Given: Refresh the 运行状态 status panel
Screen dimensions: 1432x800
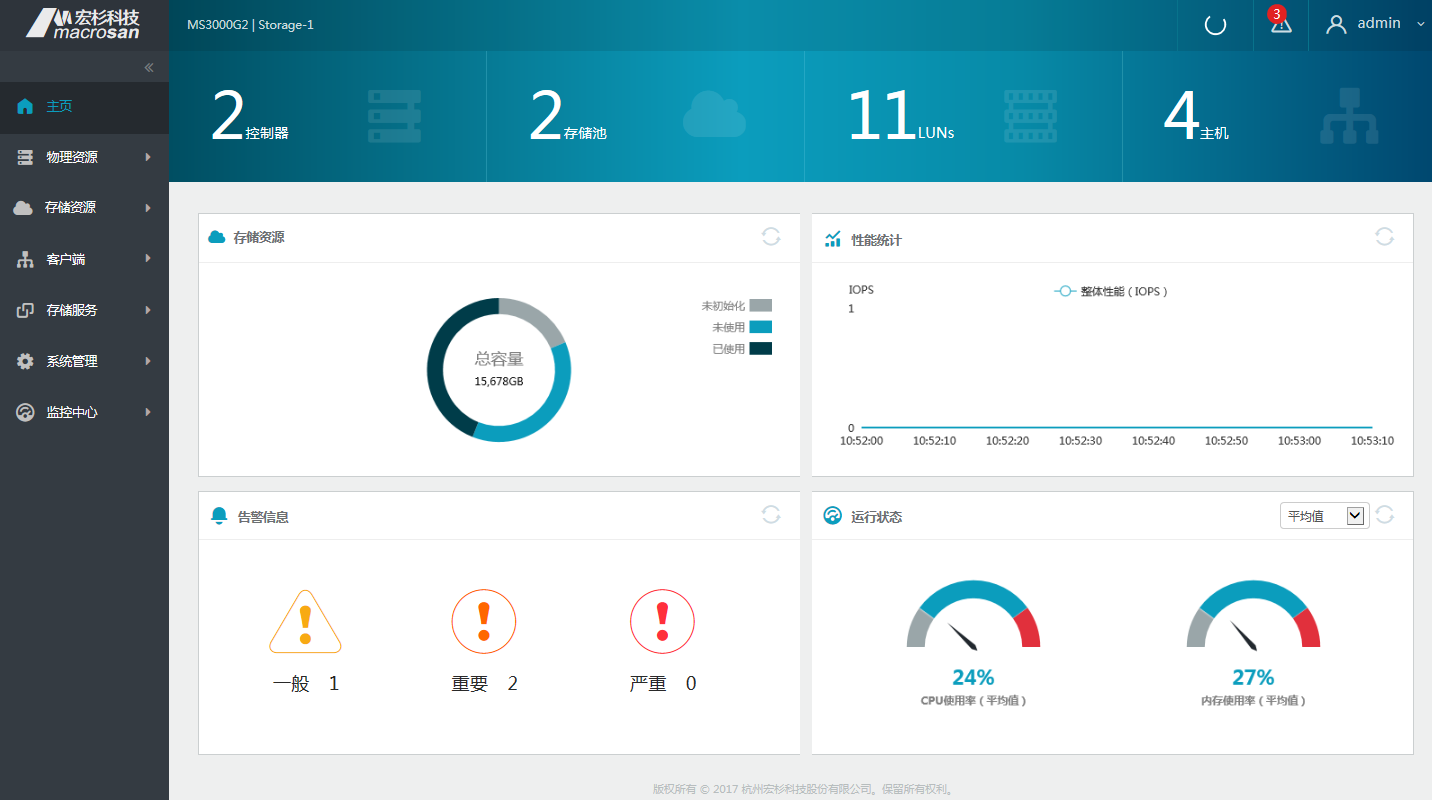Looking at the screenshot, I should point(1384,515).
